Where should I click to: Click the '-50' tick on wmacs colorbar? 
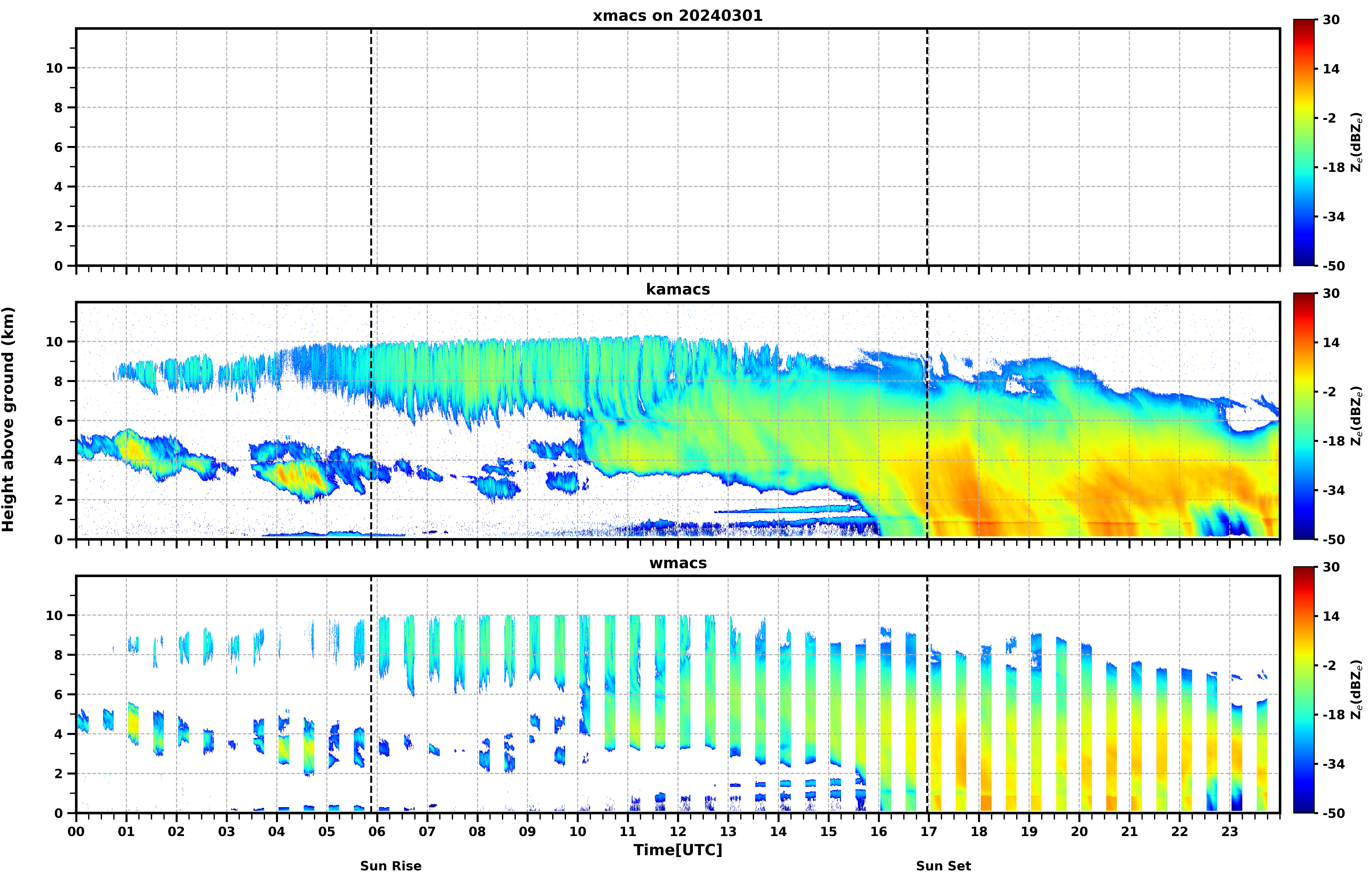[1334, 813]
